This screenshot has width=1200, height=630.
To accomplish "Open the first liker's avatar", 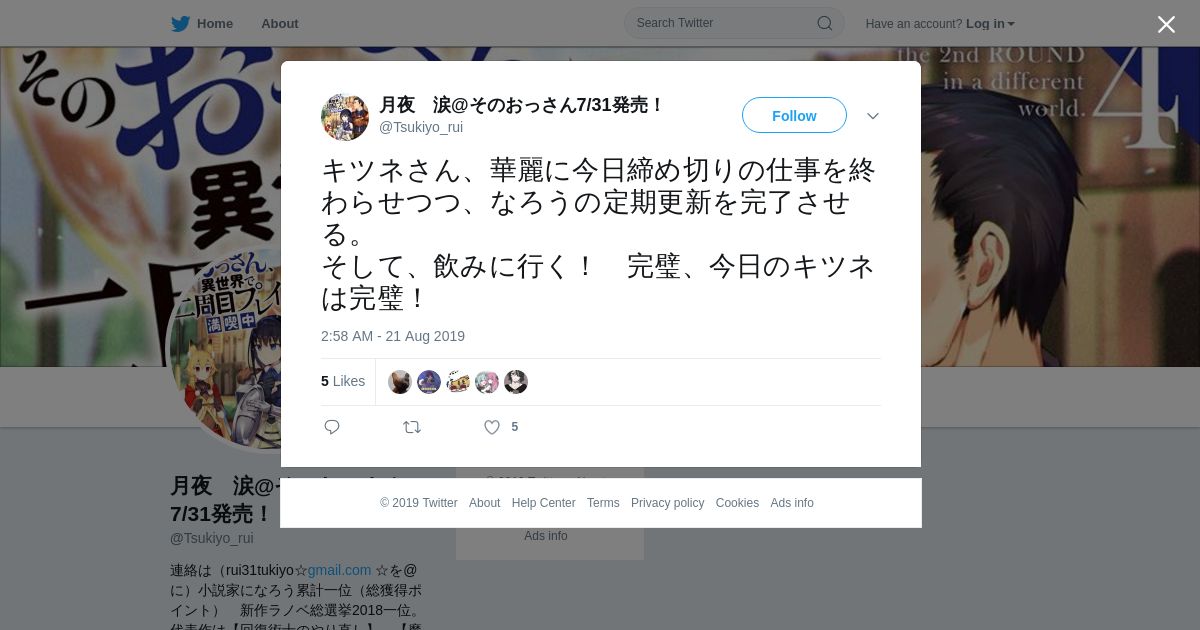I will point(400,382).
